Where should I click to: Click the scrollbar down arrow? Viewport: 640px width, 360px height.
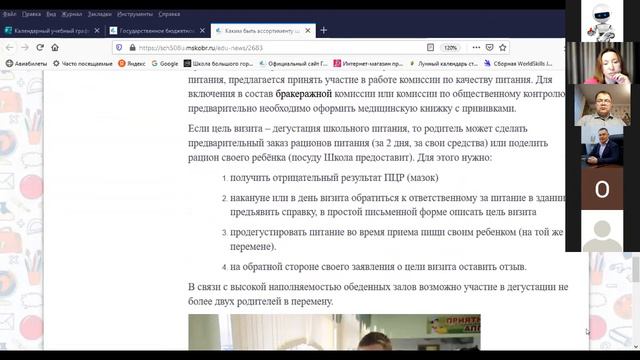[x=636, y=347]
